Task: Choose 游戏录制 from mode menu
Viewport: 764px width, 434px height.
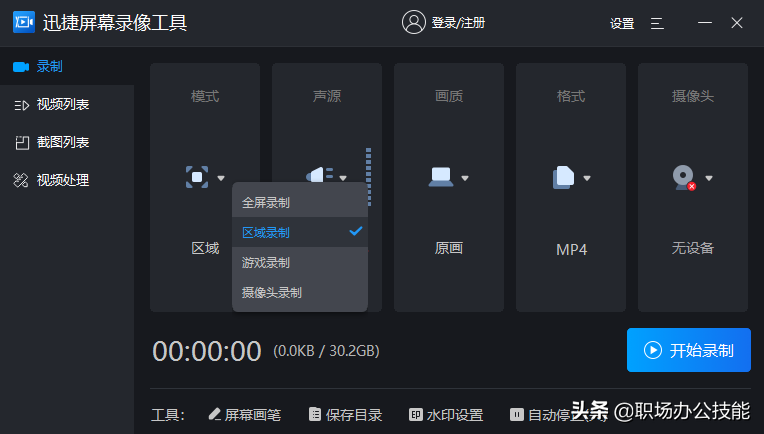Action: [300, 263]
